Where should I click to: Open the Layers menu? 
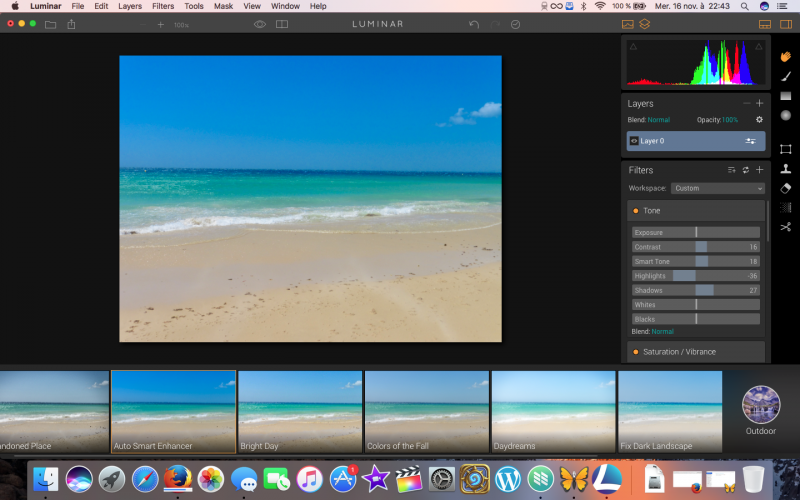tap(130, 6)
